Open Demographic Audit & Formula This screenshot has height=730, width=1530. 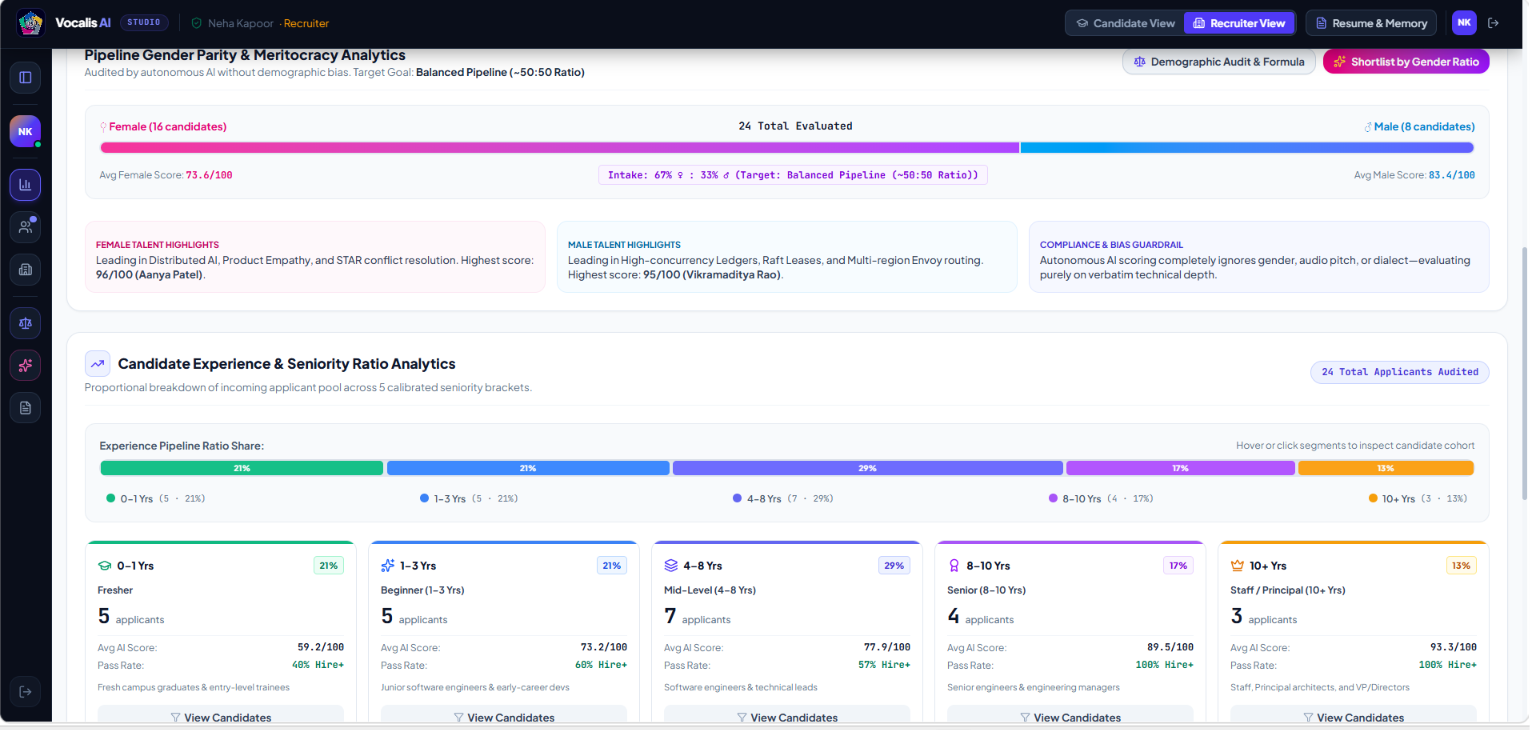point(1218,62)
